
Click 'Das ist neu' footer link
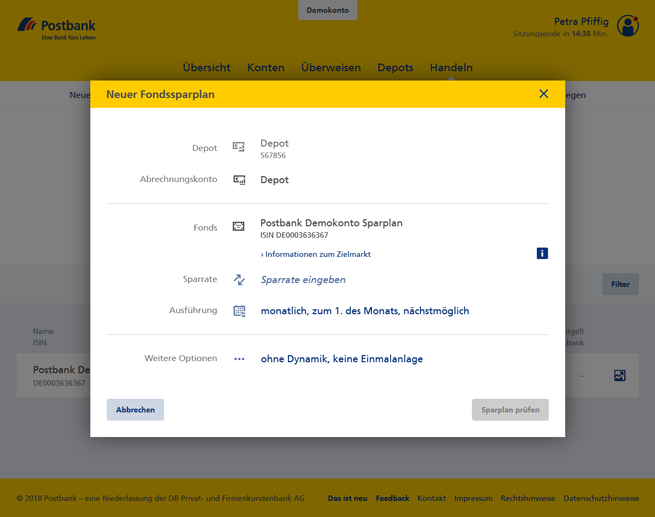point(348,498)
